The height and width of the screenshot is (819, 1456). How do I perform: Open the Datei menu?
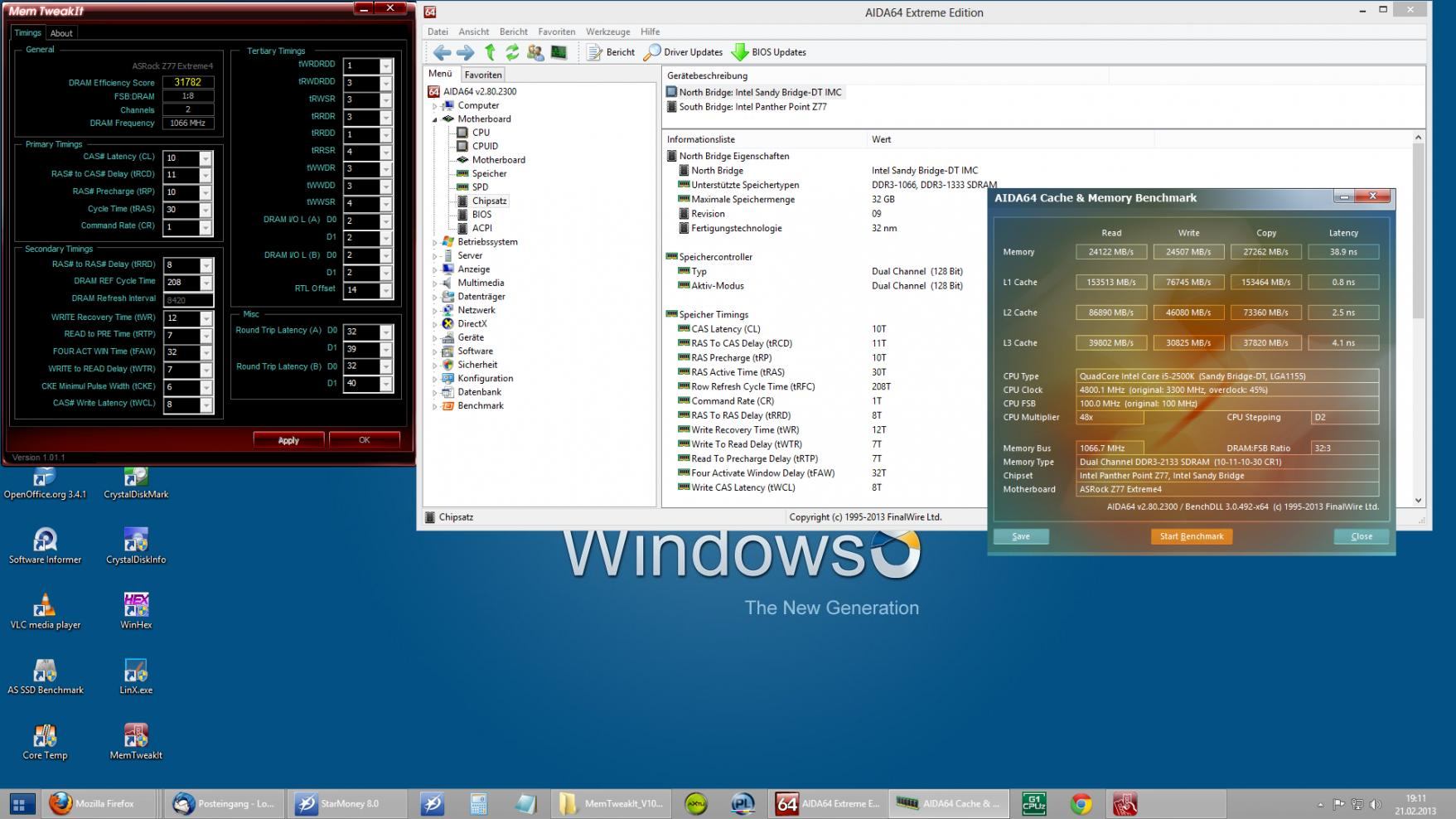(x=438, y=31)
